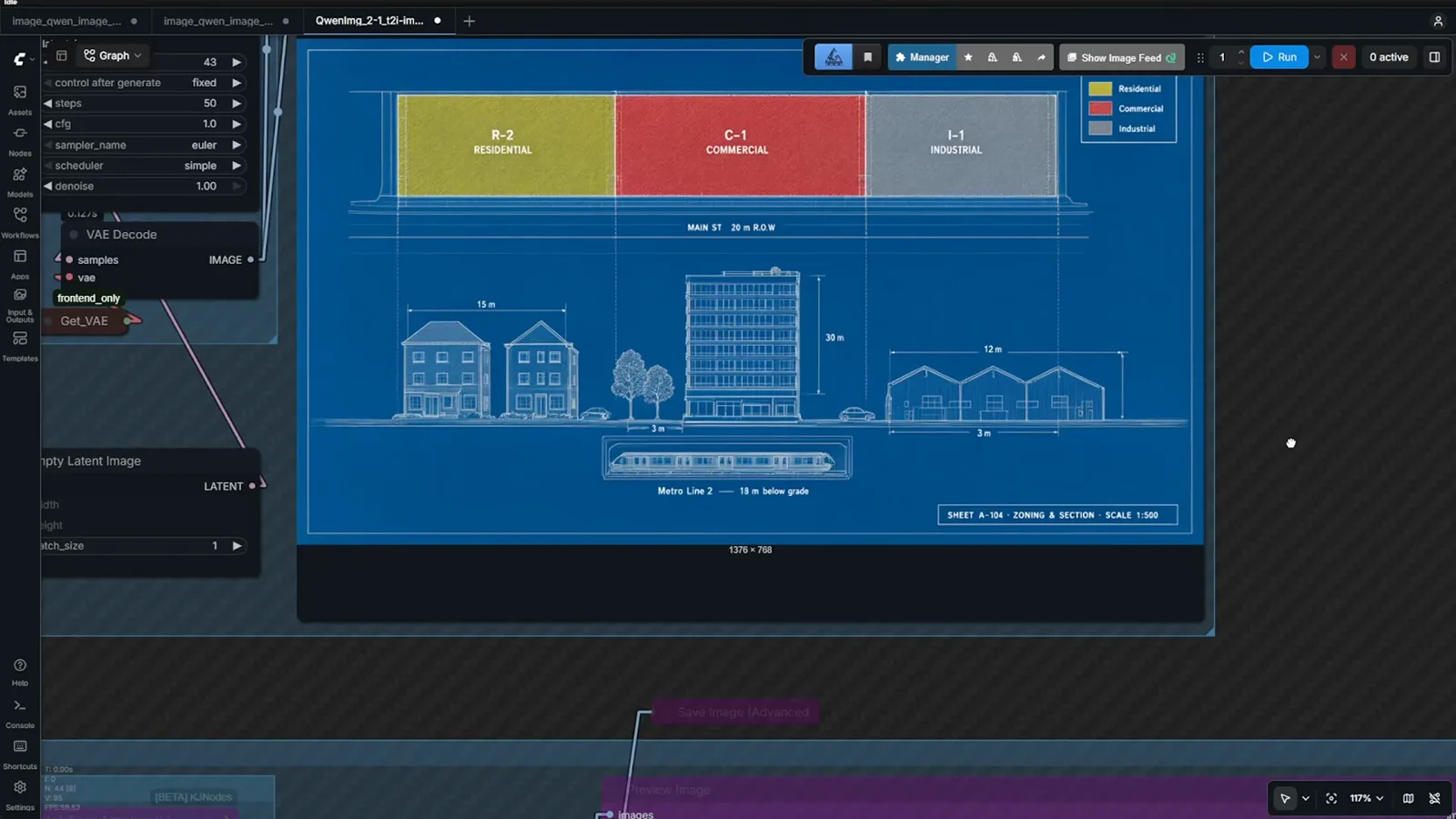Toggle link visibility in canvas toolbar
1456x819 pixels.
1434,798
